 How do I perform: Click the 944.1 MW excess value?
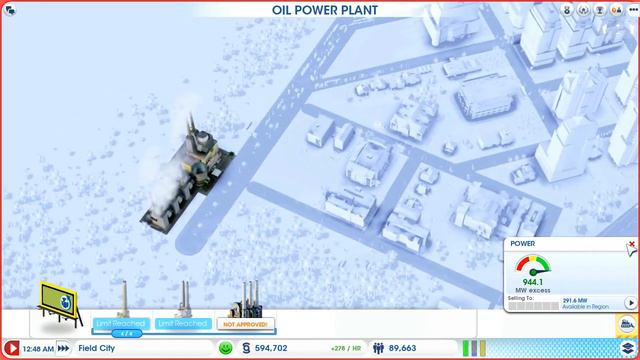(533, 282)
